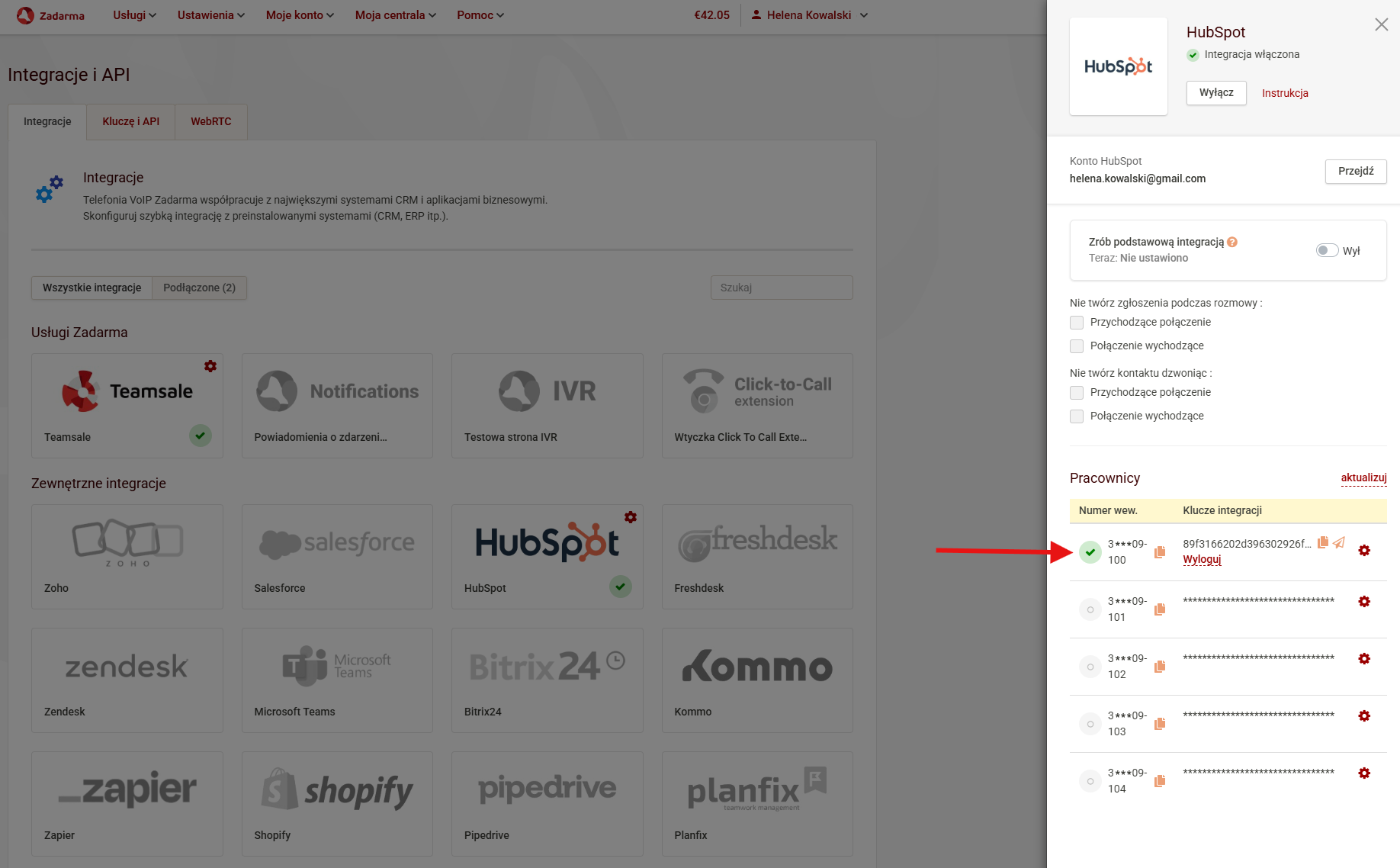This screenshot has height=868, width=1400.
Task: Open the Microsoft Teams integration card
Action: click(337, 680)
